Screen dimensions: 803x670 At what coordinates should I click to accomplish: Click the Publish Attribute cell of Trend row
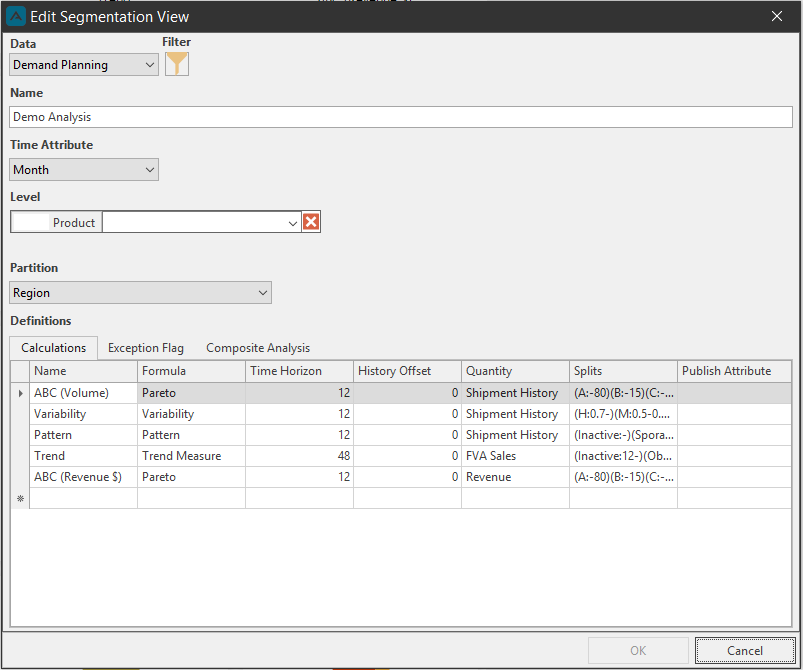[734, 456]
